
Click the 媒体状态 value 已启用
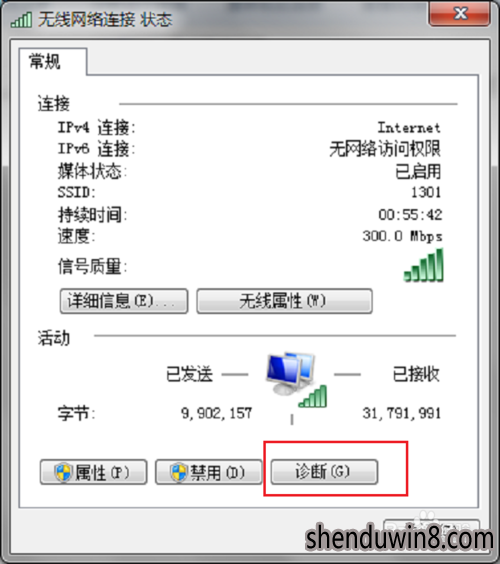pyautogui.click(x=418, y=171)
